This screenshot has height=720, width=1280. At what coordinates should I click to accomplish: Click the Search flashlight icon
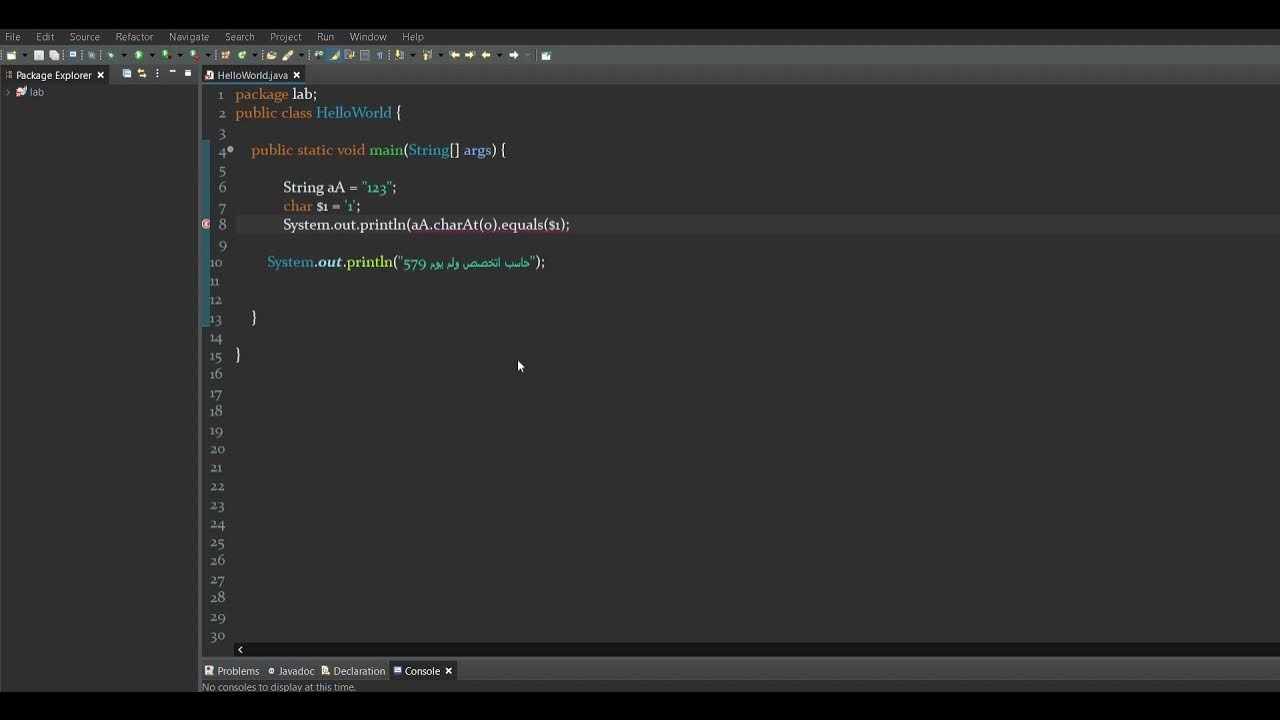click(x=288, y=55)
